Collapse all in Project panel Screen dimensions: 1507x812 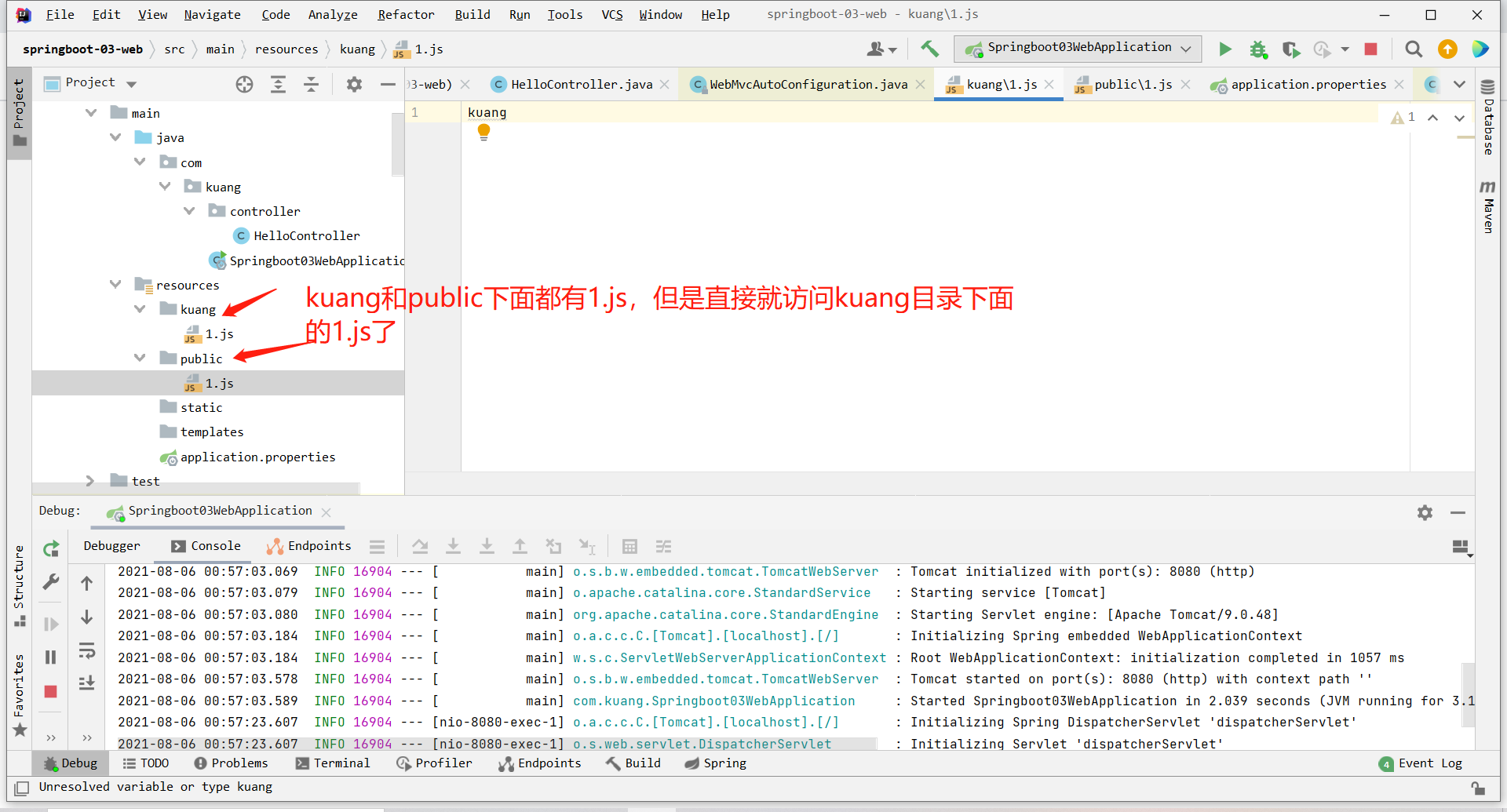pyautogui.click(x=312, y=85)
